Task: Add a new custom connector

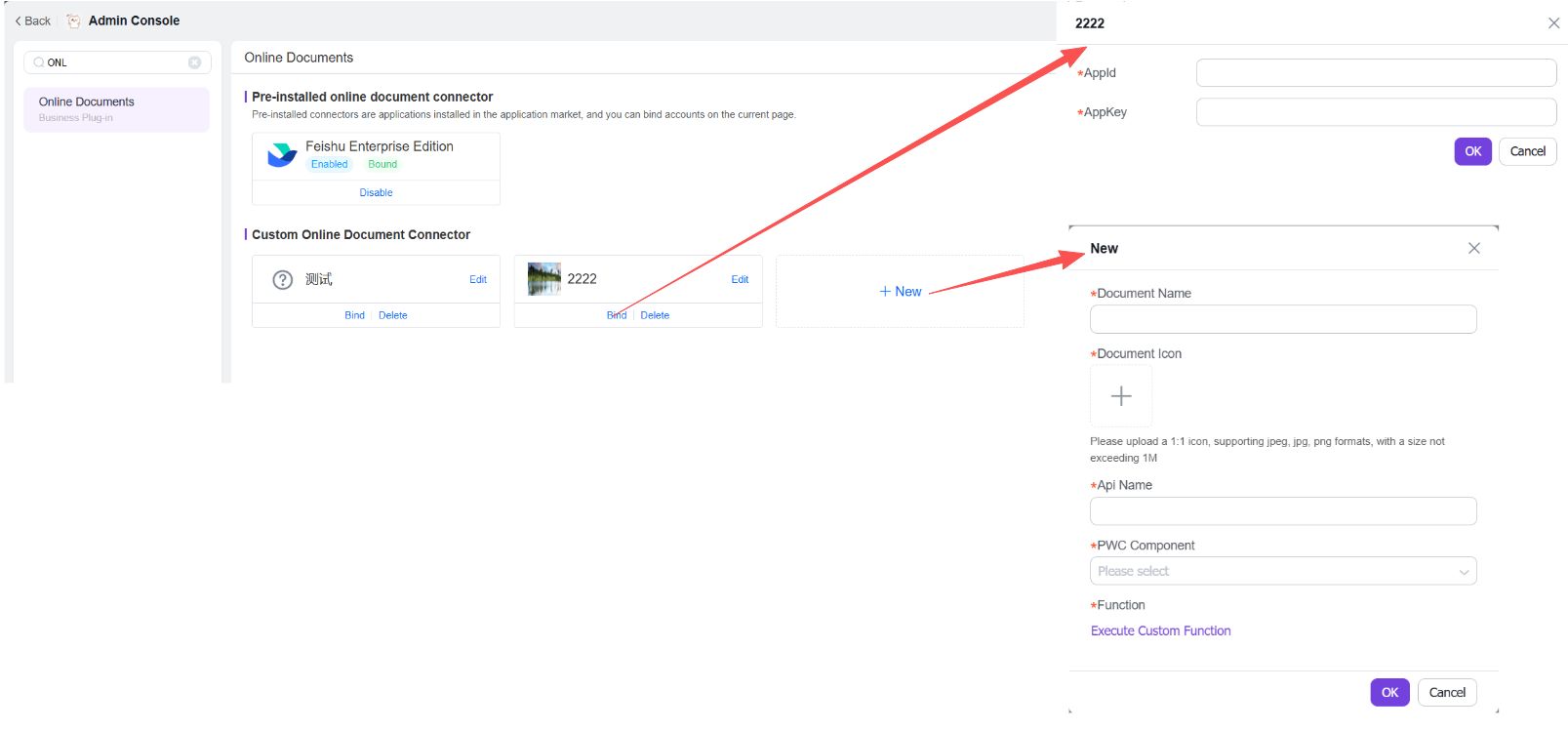Action: pyautogui.click(x=900, y=291)
